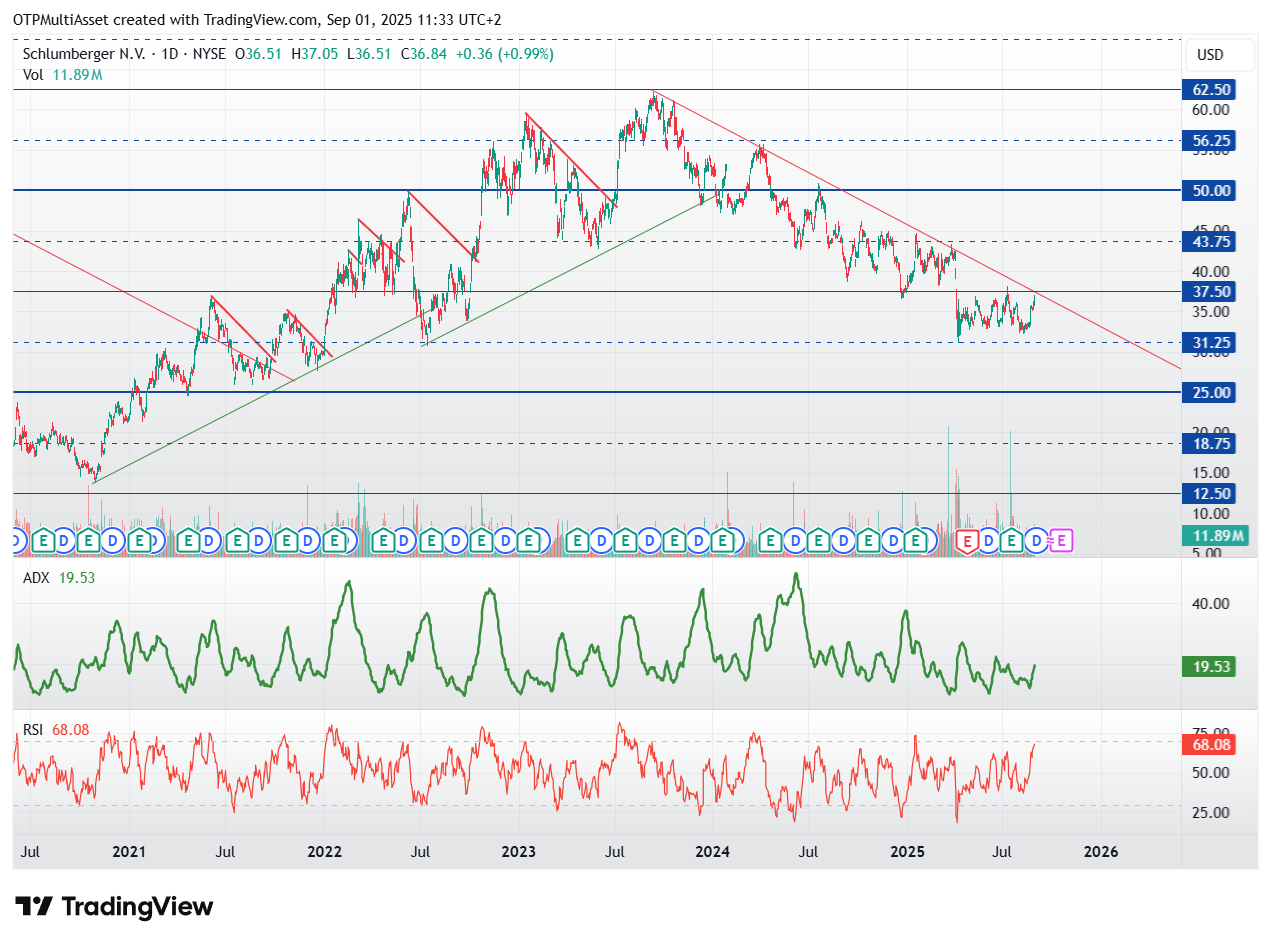This screenshot has width=1271, height=944.
Task: Click the purple upcoming earnings E marker
Action: click(x=1062, y=541)
